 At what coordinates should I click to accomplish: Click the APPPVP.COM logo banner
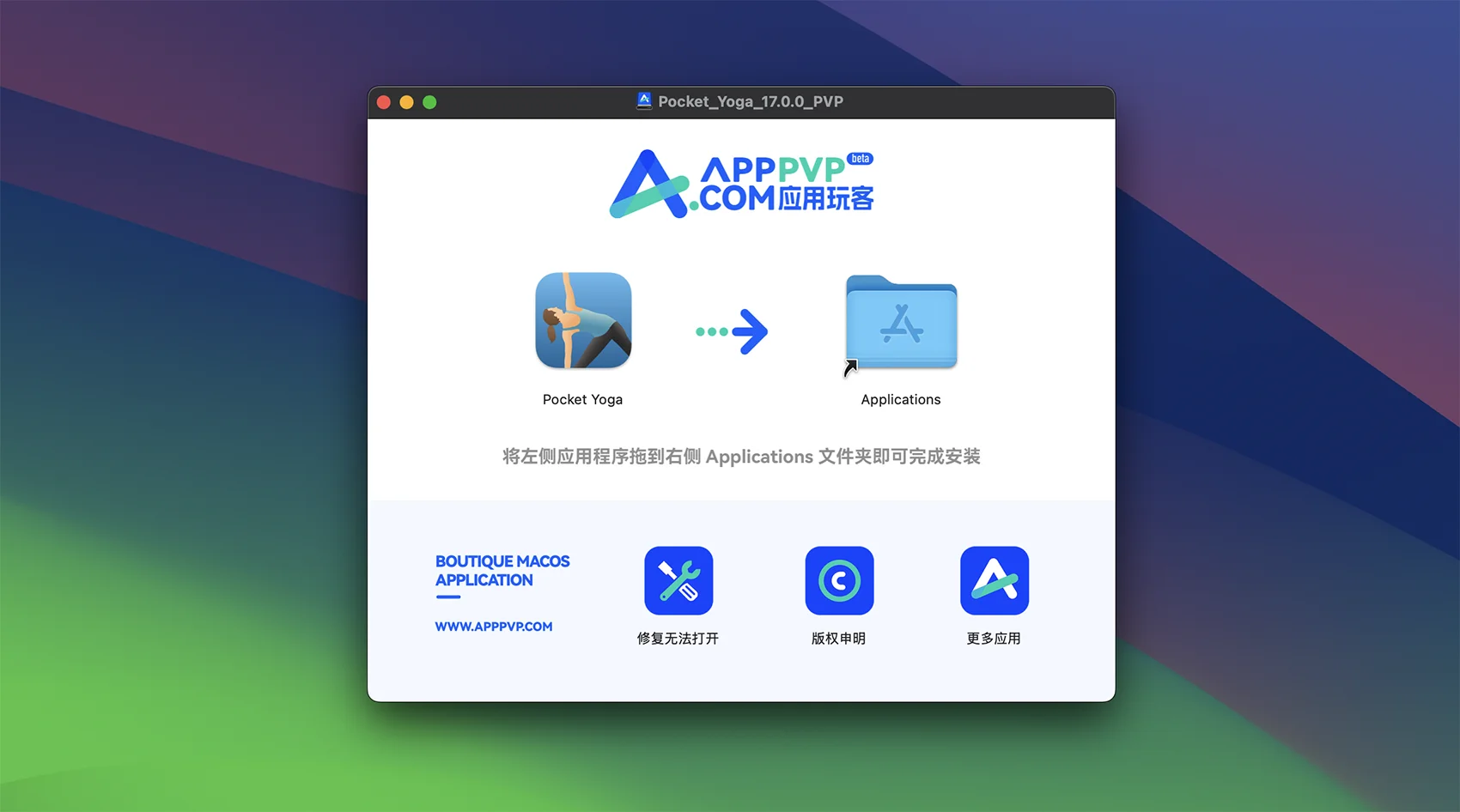[x=742, y=184]
